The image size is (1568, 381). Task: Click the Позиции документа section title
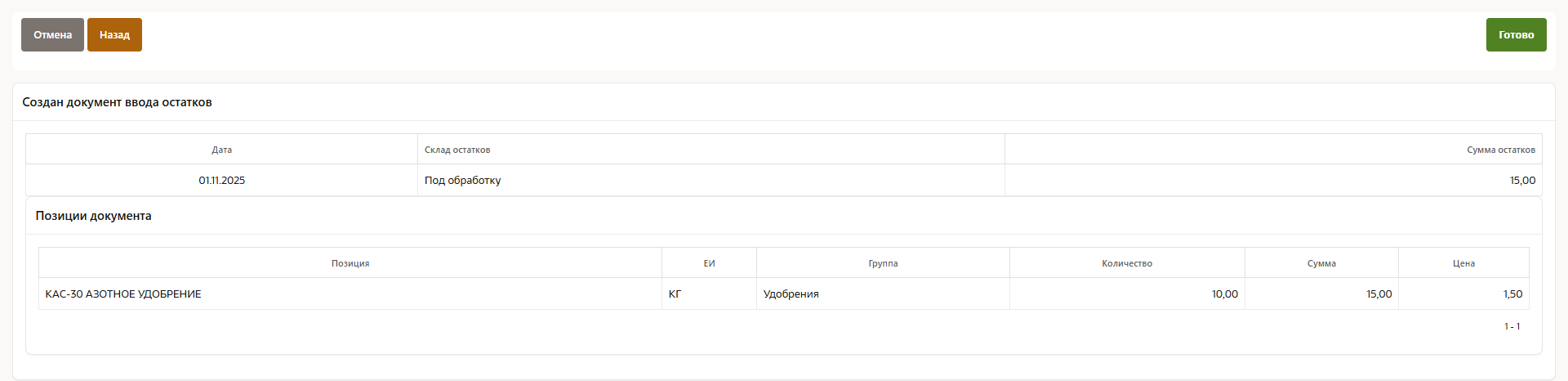93,216
